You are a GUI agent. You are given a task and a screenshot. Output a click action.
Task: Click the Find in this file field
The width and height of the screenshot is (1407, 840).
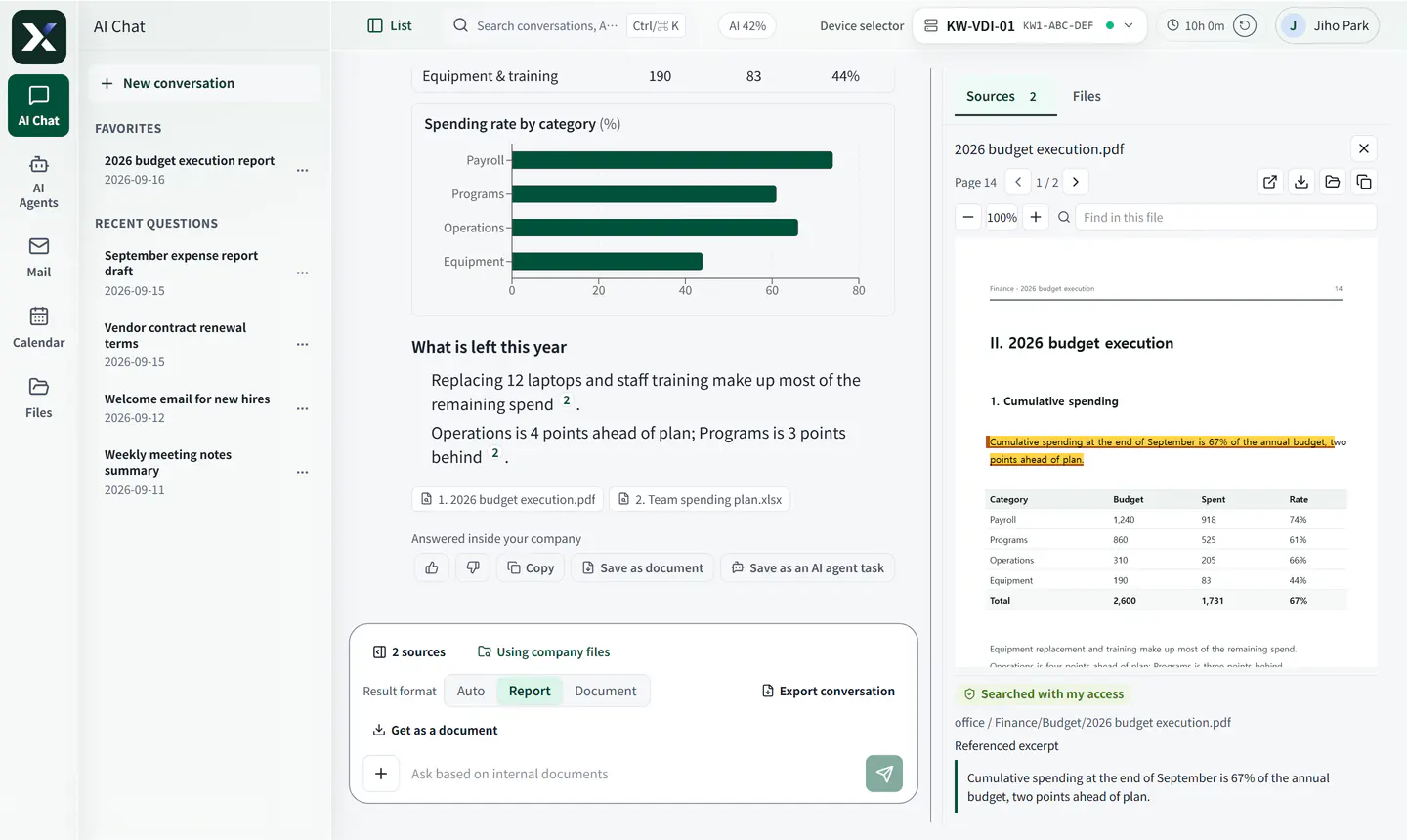coord(1225,217)
